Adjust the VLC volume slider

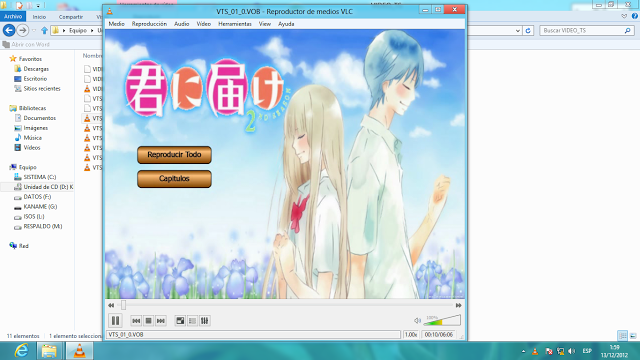coord(442,320)
